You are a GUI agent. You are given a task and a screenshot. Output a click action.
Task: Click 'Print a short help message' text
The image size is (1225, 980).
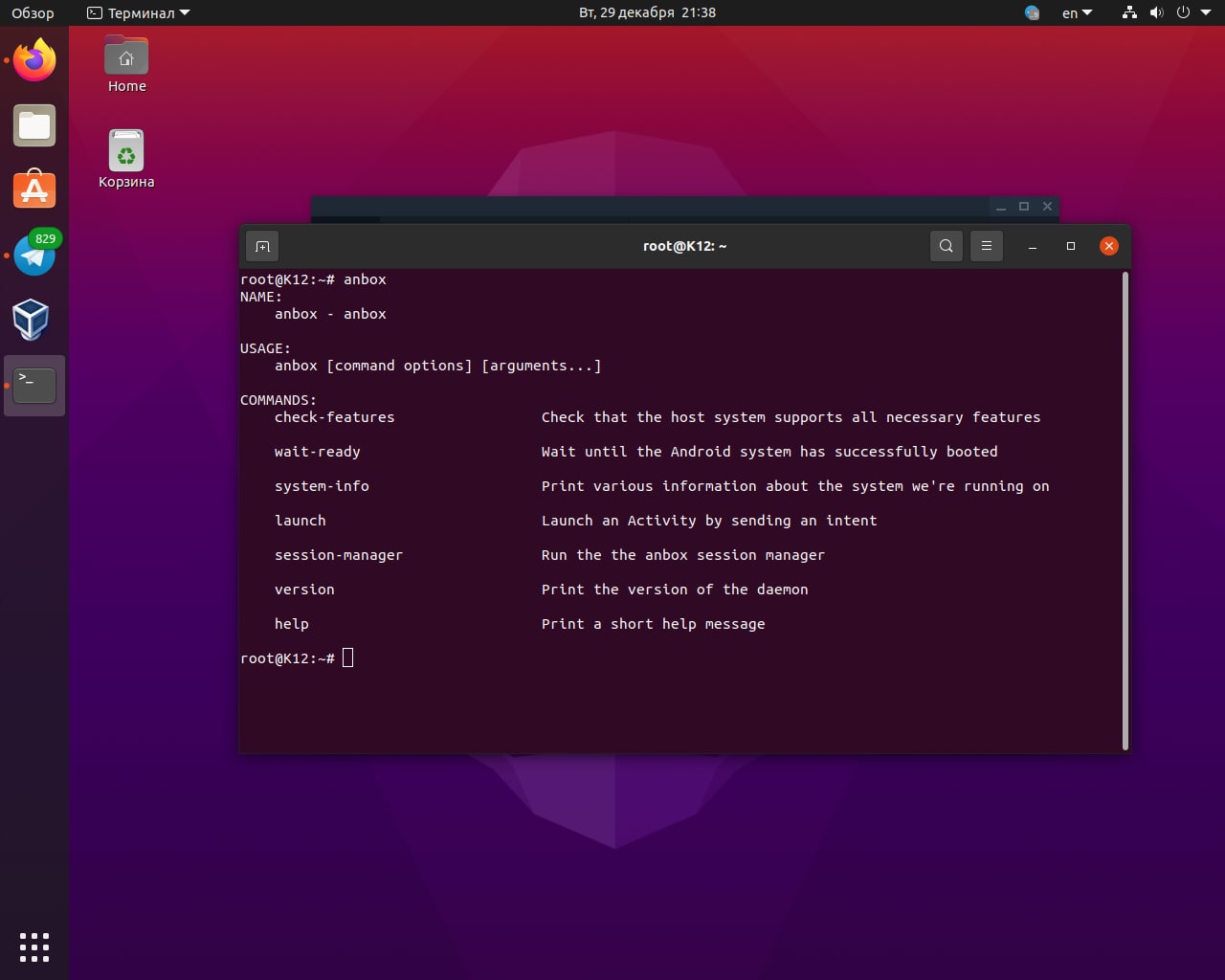pyautogui.click(x=654, y=624)
